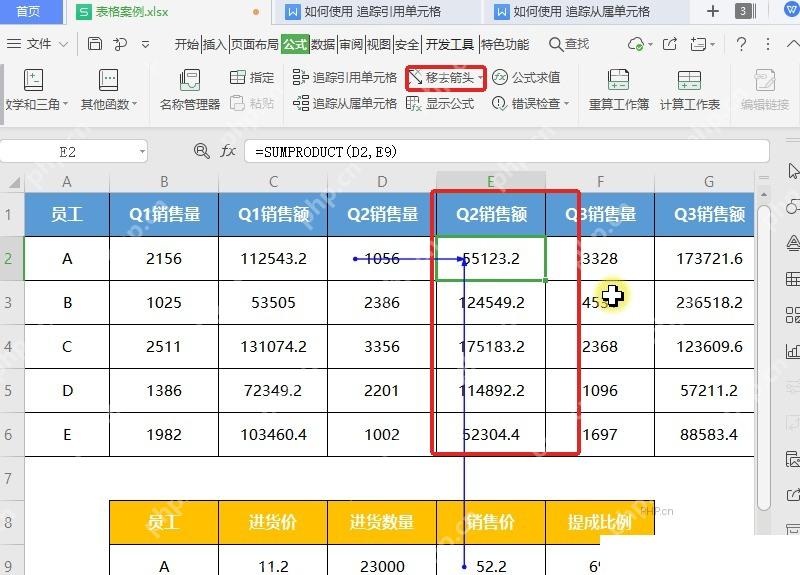Click the 编辑链接 button
This screenshot has width=800, height=575.
point(765,90)
